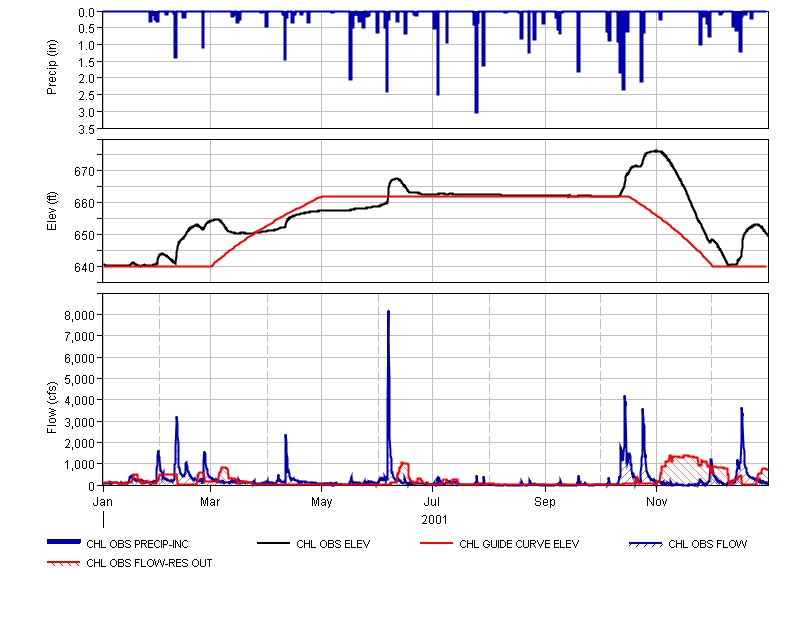Click the CHL OBS PRECIP-INC legend line swatch
The width and height of the screenshot is (800, 627).
[64, 542]
